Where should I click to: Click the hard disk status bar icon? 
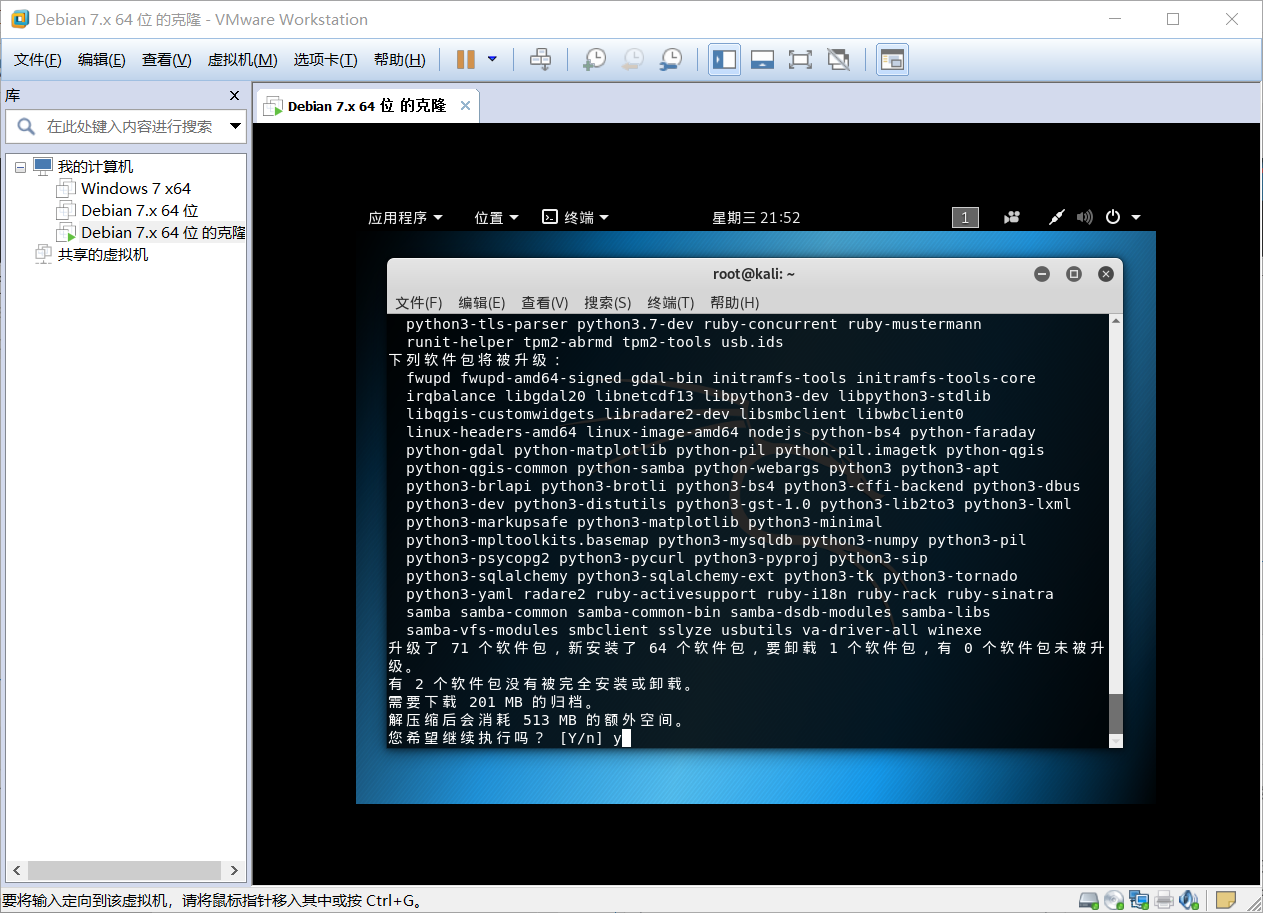click(1090, 900)
